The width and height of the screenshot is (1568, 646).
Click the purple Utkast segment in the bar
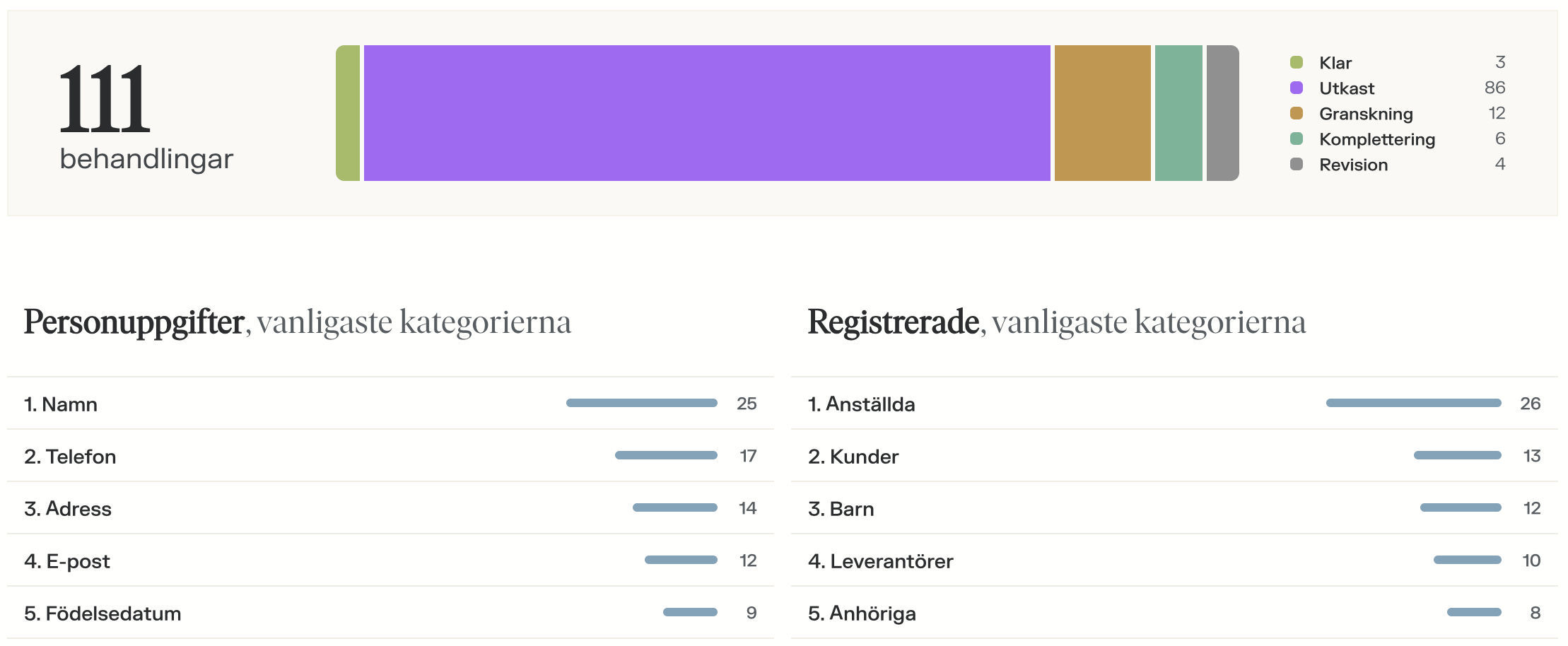point(706,113)
